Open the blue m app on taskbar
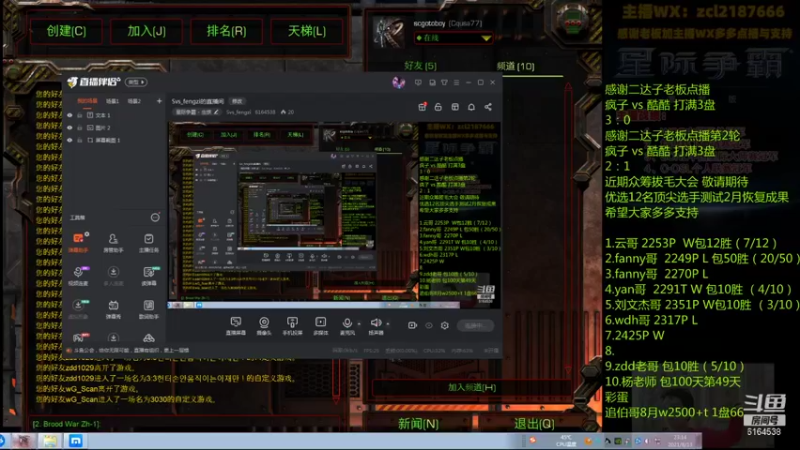Screen dimensions: 800x450 coord(76,441)
